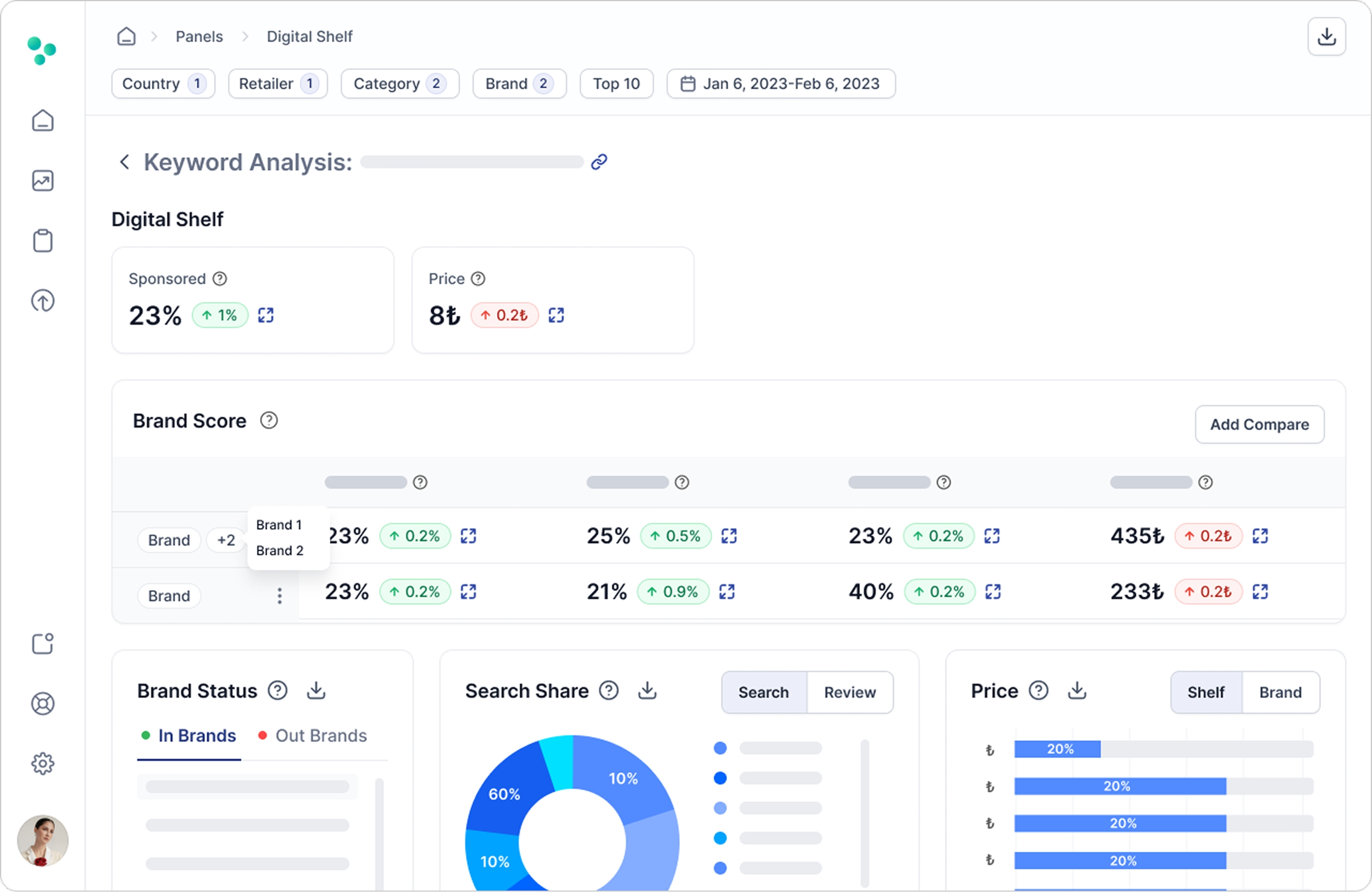Select the Review toggle in Search Share
This screenshot has height=892, width=1372.
pos(850,692)
